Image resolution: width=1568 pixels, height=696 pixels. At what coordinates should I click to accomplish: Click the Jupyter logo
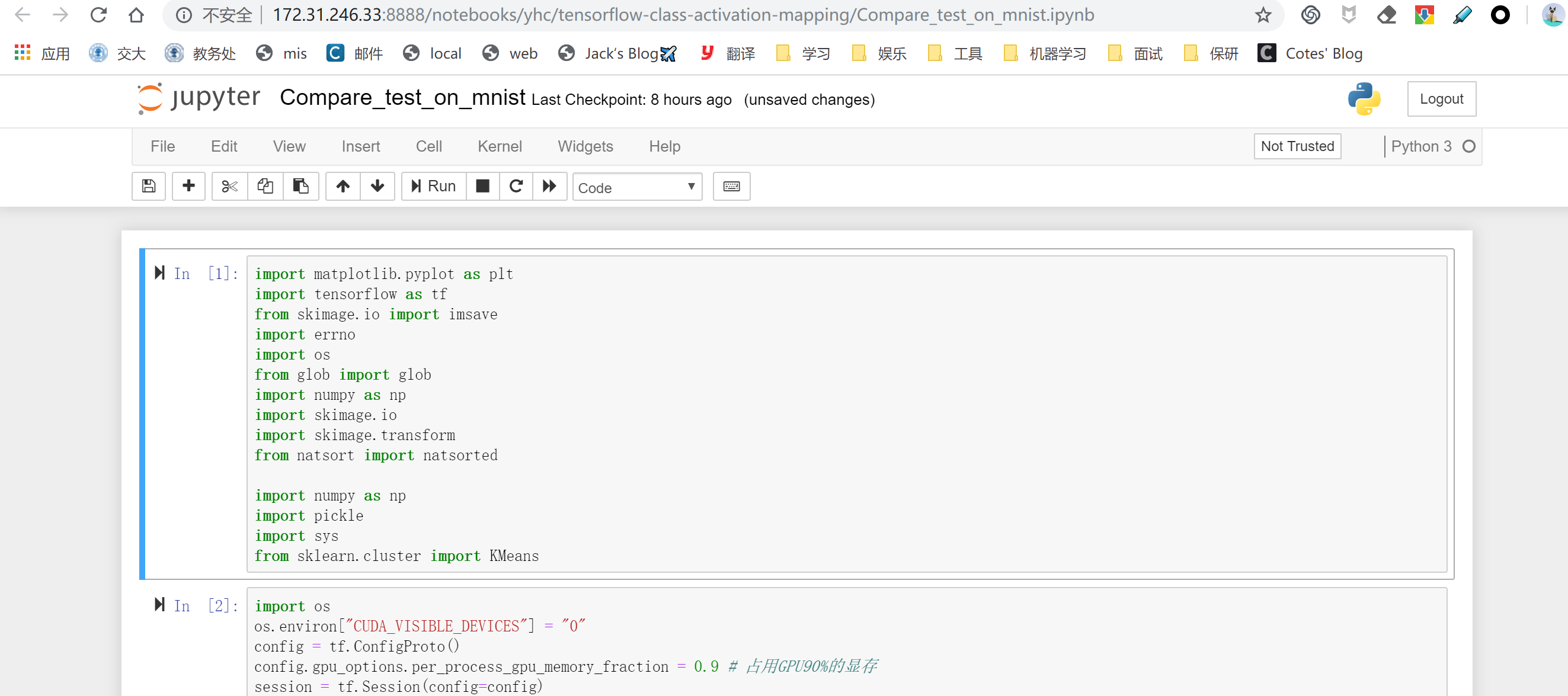[199, 98]
